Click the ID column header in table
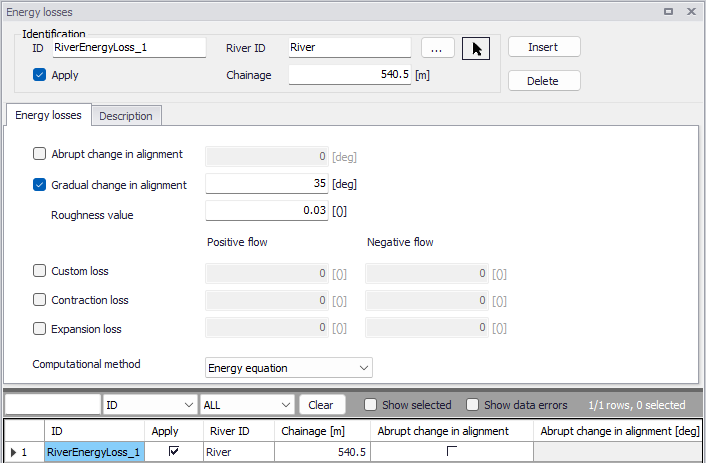The width and height of the screenshot is (706, 463). 95,431
